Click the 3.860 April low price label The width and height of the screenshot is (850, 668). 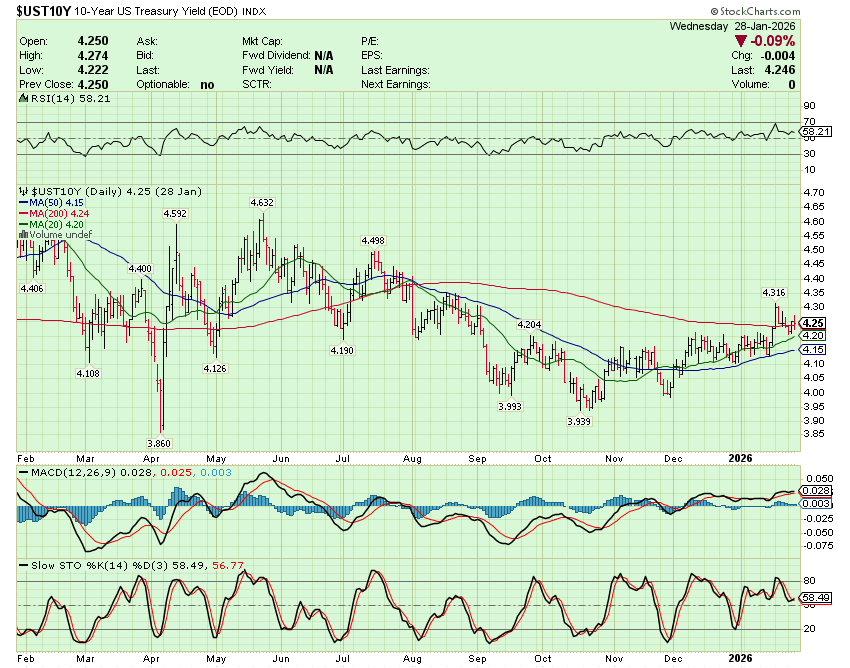coord(161,443)
